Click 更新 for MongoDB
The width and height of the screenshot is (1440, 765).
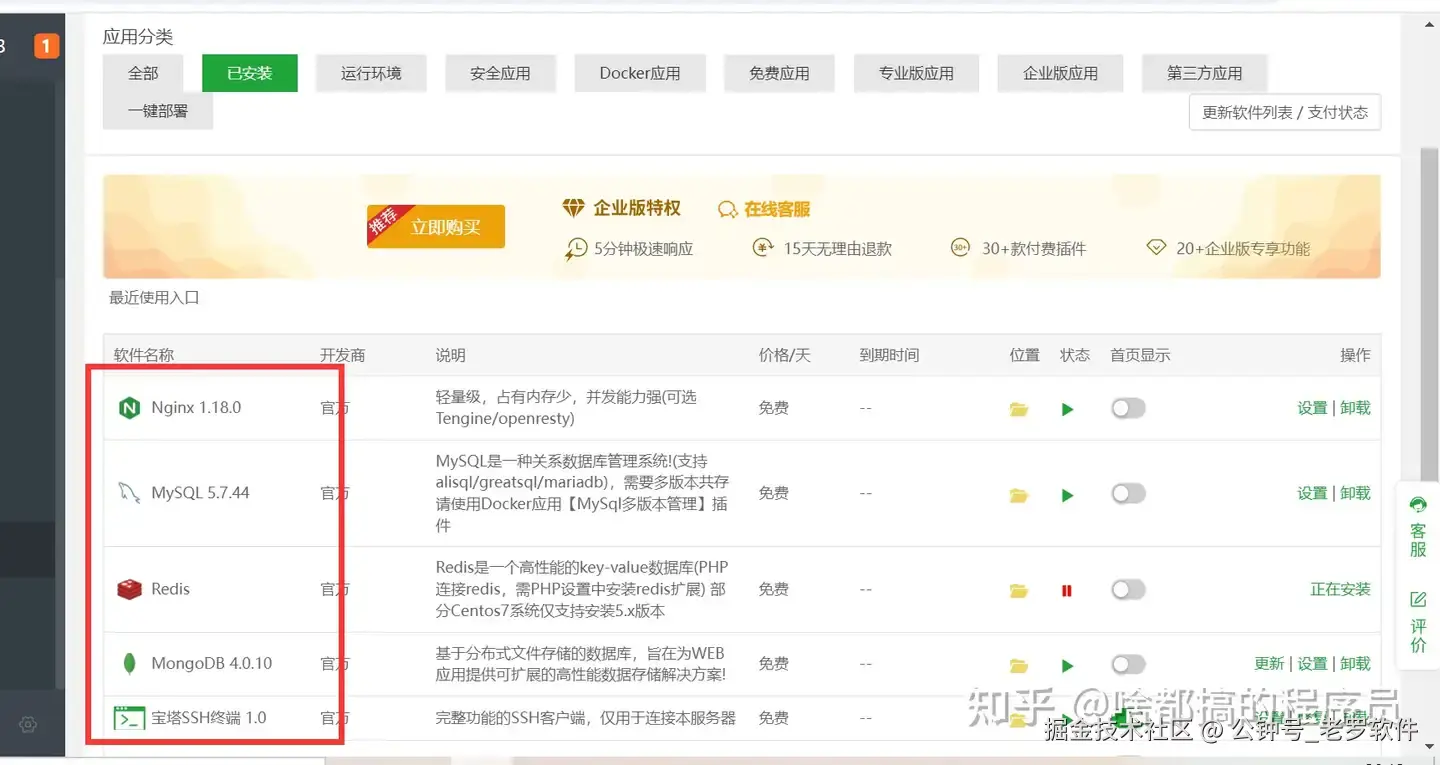pos(1269,664)
